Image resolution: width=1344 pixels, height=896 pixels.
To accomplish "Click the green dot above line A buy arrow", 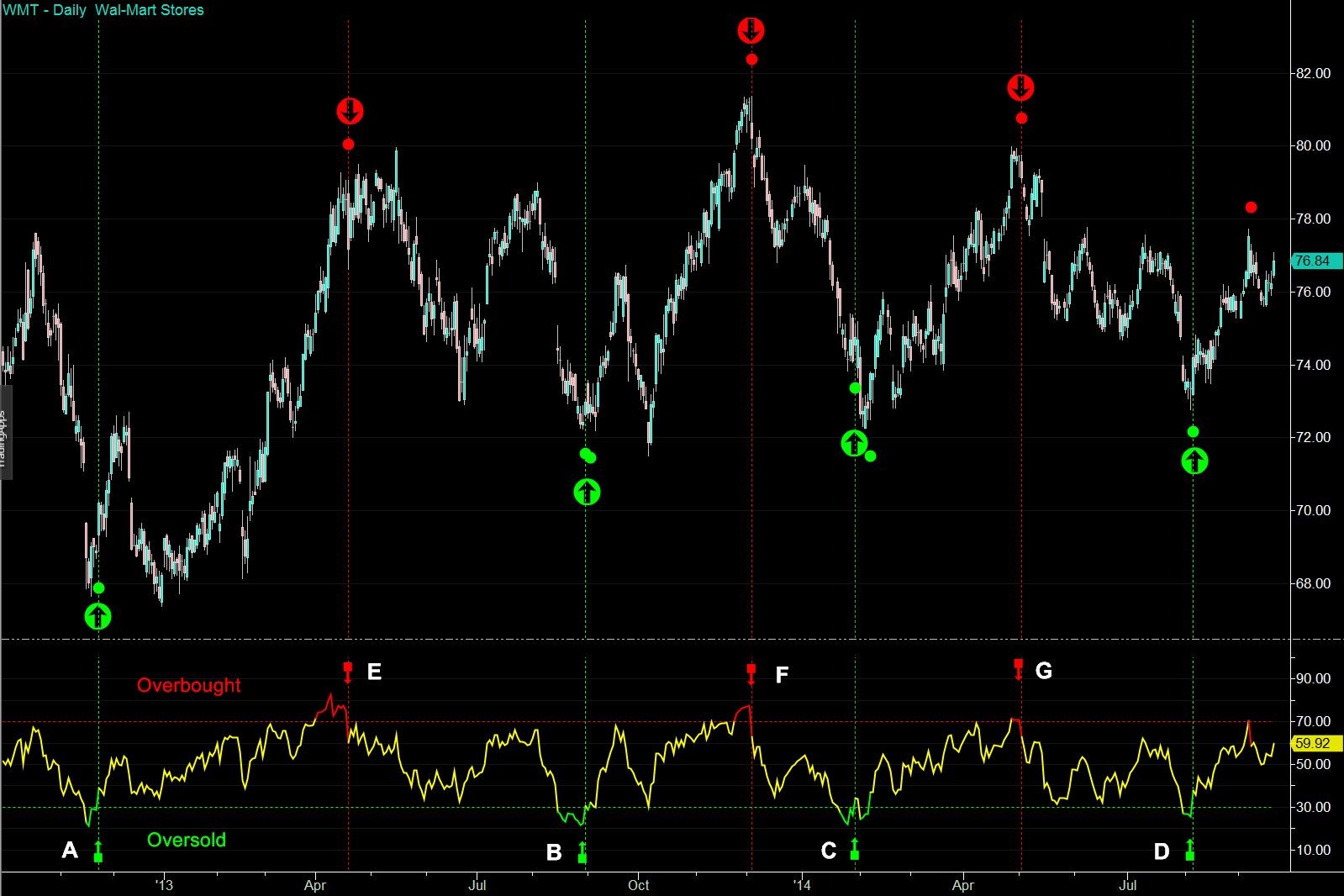I will point(99,588).
